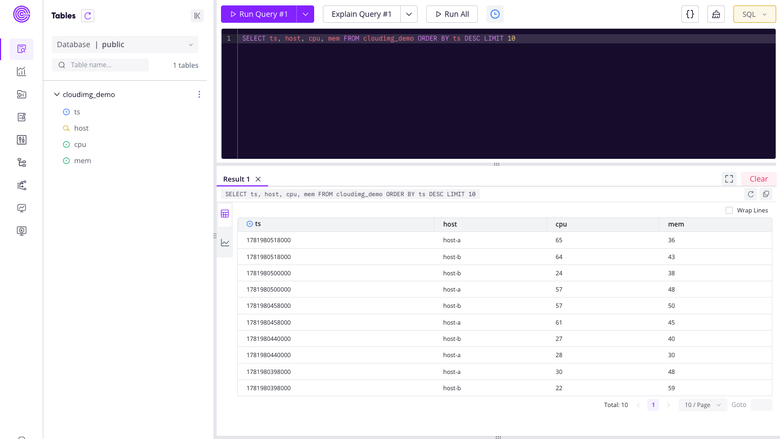The width and height of the screenshot is (780, 439).
Task: Select the ts column in table tree
Action: [77, 112]
